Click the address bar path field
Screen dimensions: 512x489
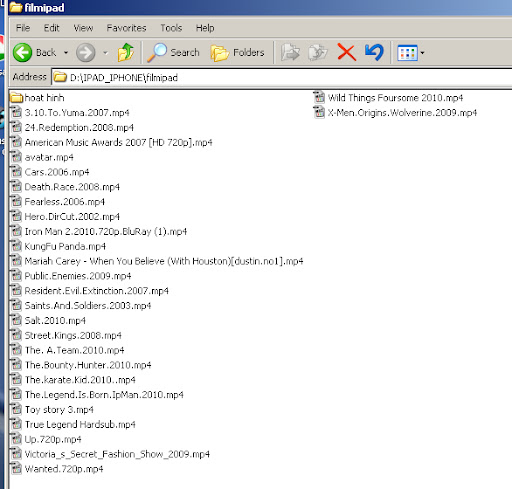click(x=282, y=78)
